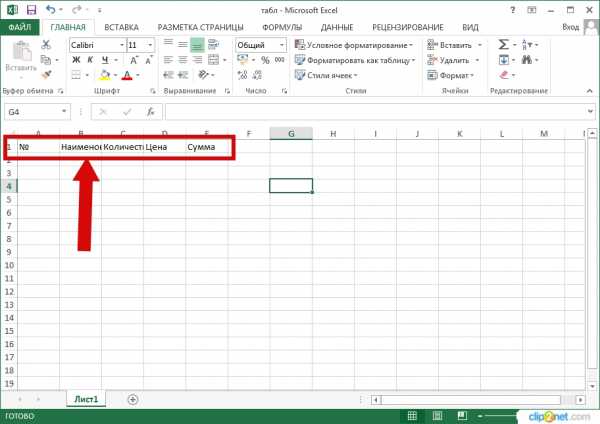
Task: Open the Общий number format dropdown
Action: [281, 45]
